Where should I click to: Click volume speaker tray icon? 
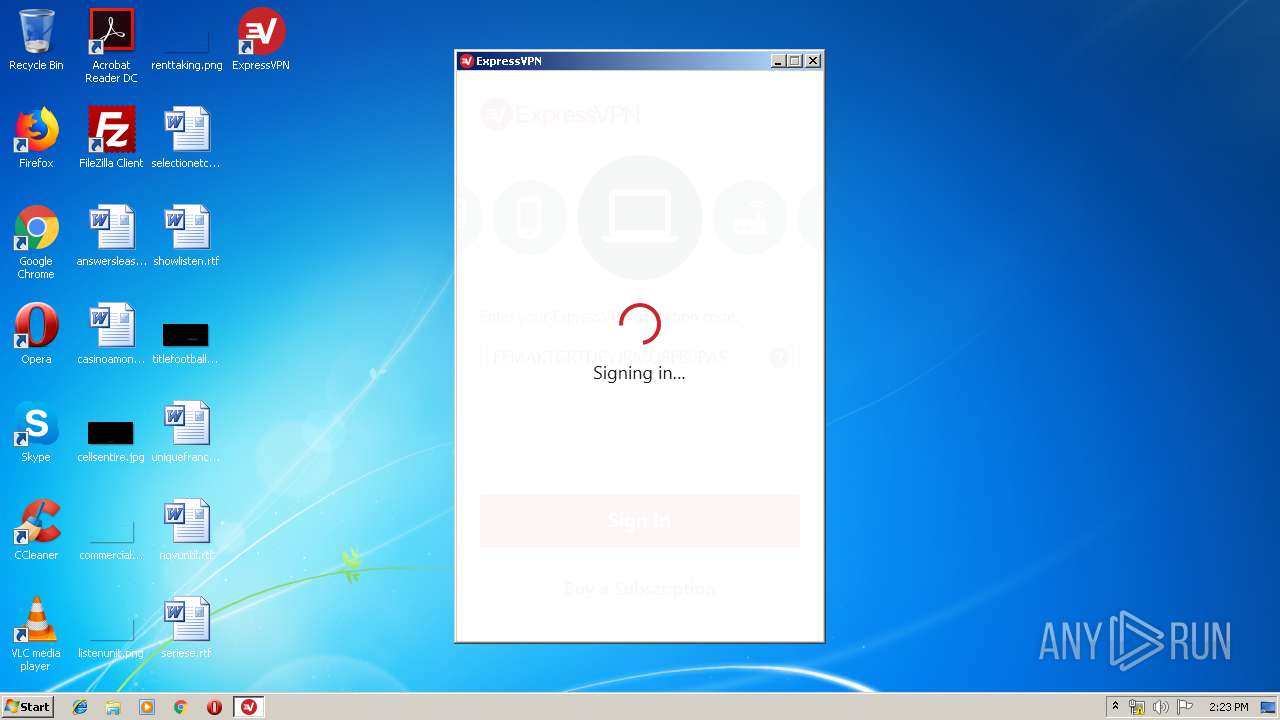1160,707
